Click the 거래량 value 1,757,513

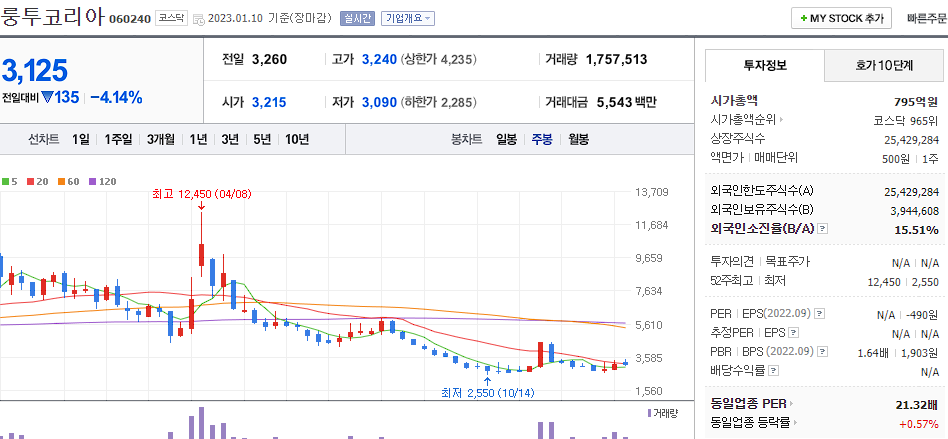(x=617, y=59)
